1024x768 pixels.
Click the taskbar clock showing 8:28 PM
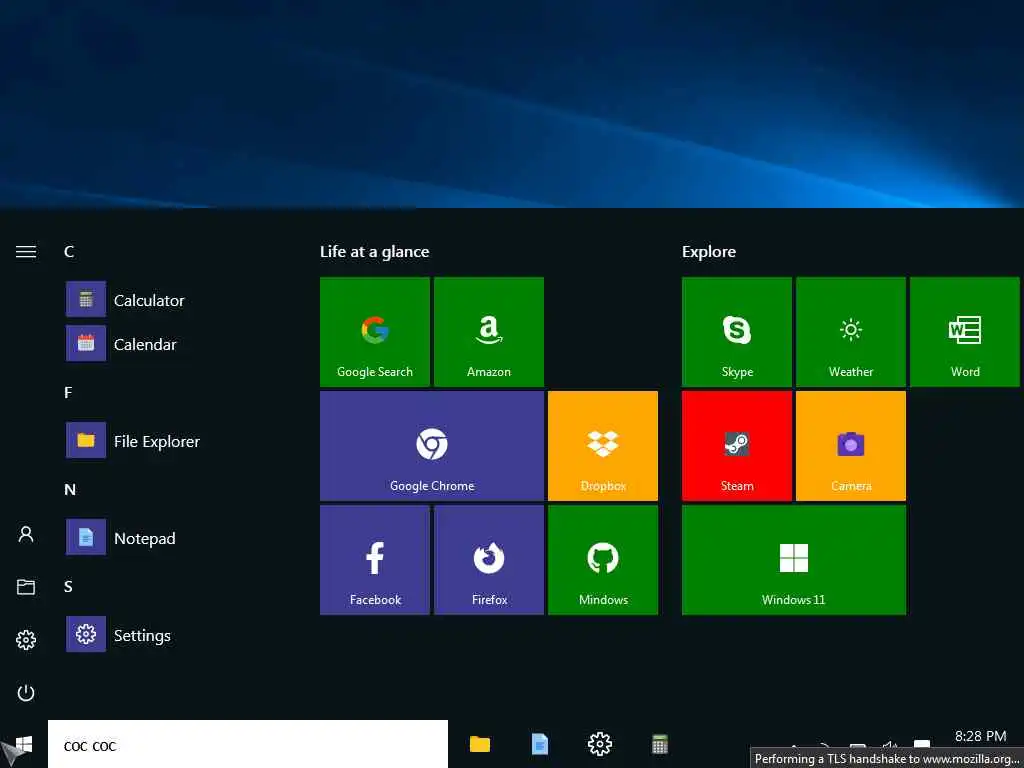980,737
